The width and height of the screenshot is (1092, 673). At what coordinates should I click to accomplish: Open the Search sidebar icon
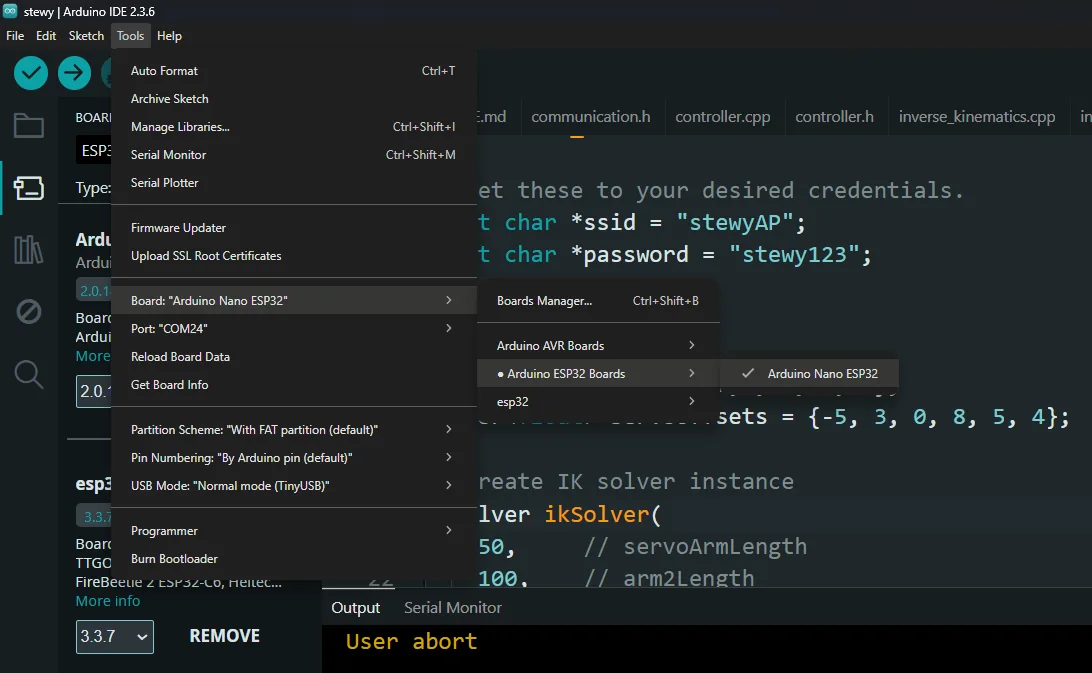(29, 374)
